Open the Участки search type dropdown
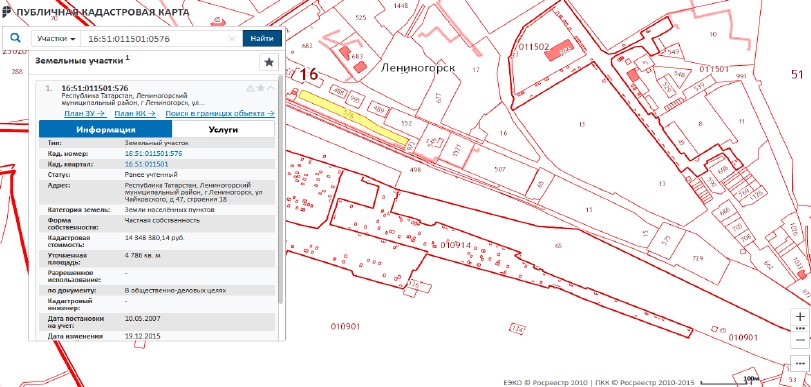Image resolution: width=811 pixels, height=387 pixels. [56, 39]
